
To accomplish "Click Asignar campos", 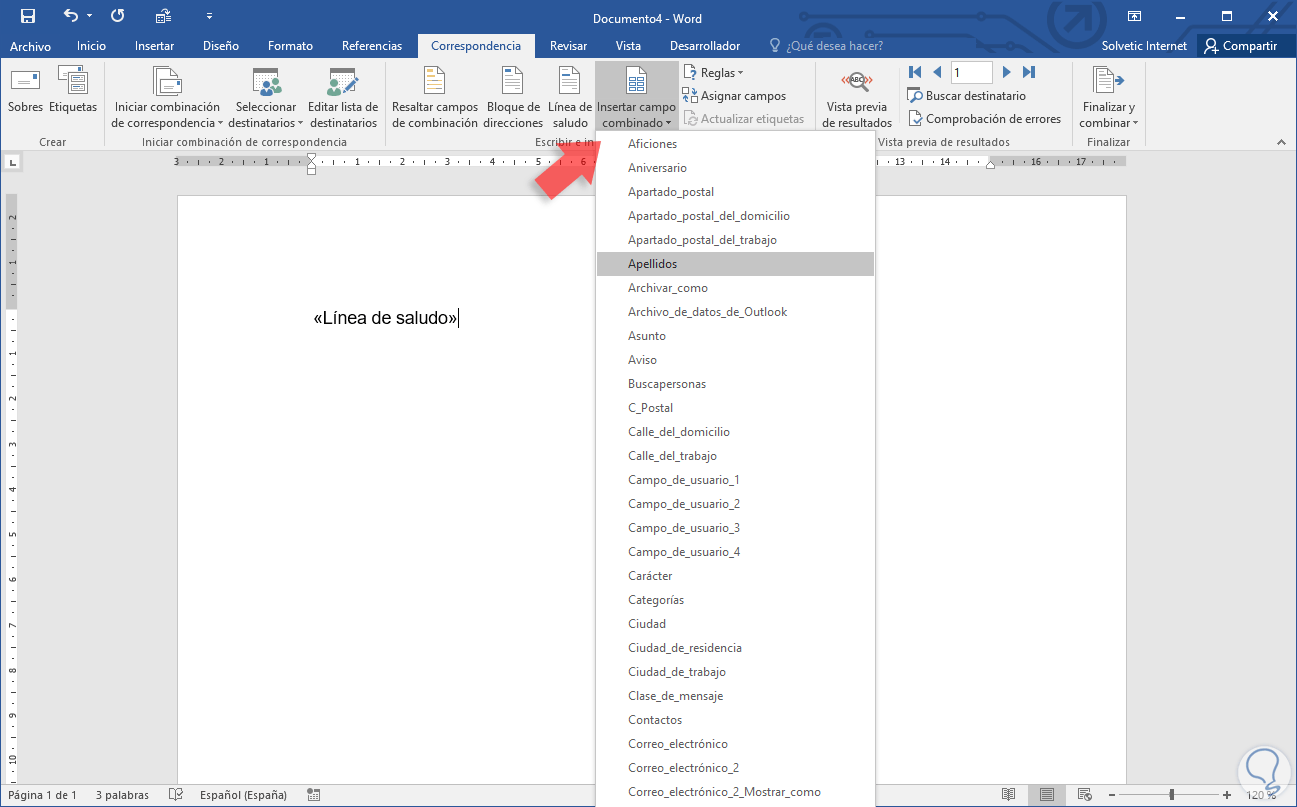I will tap(735, 96).
